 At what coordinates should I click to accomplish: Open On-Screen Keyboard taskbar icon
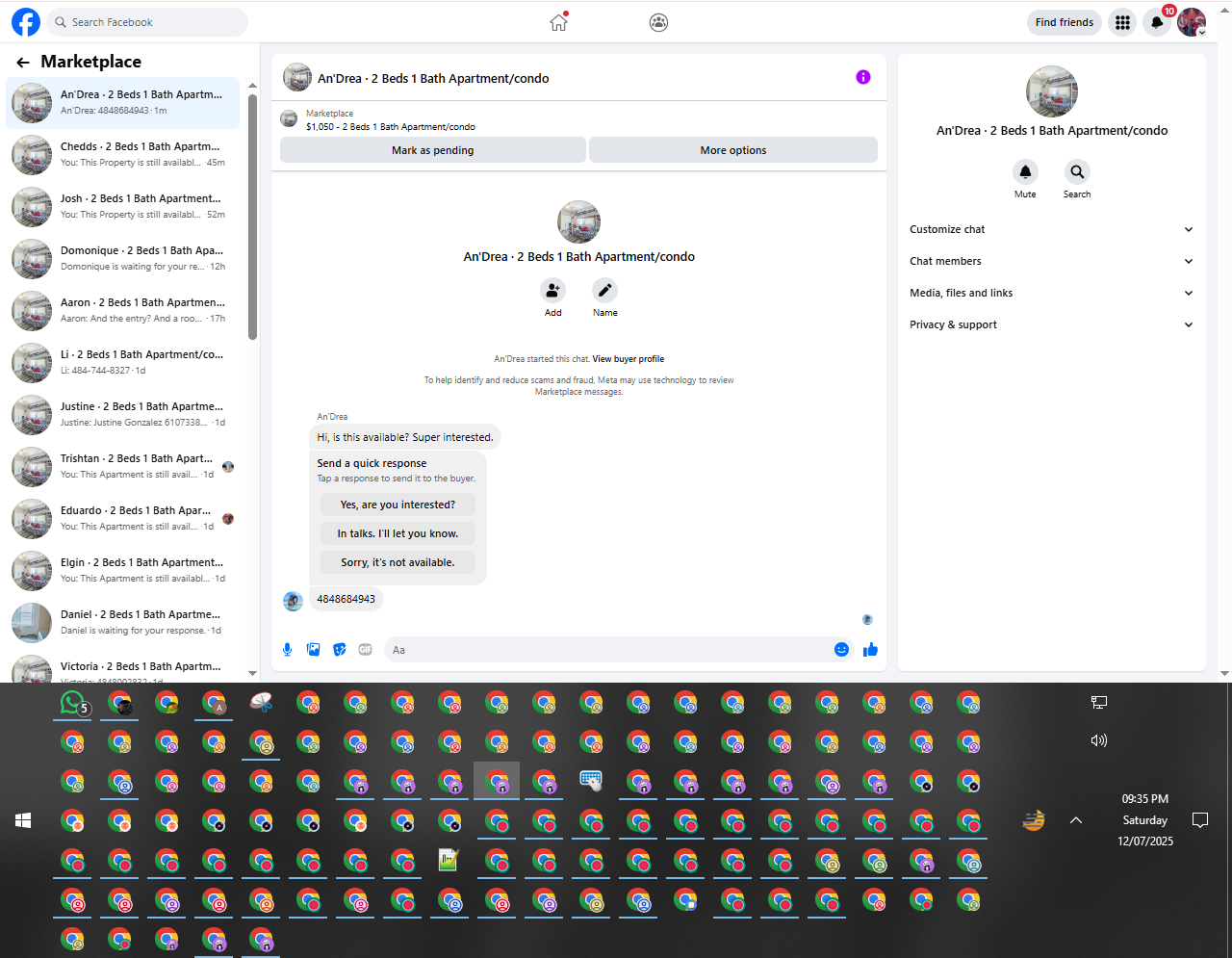tap(591, 781)
